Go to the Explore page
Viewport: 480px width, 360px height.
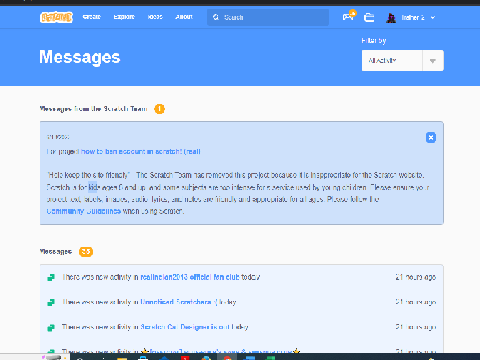pos(124,17)
